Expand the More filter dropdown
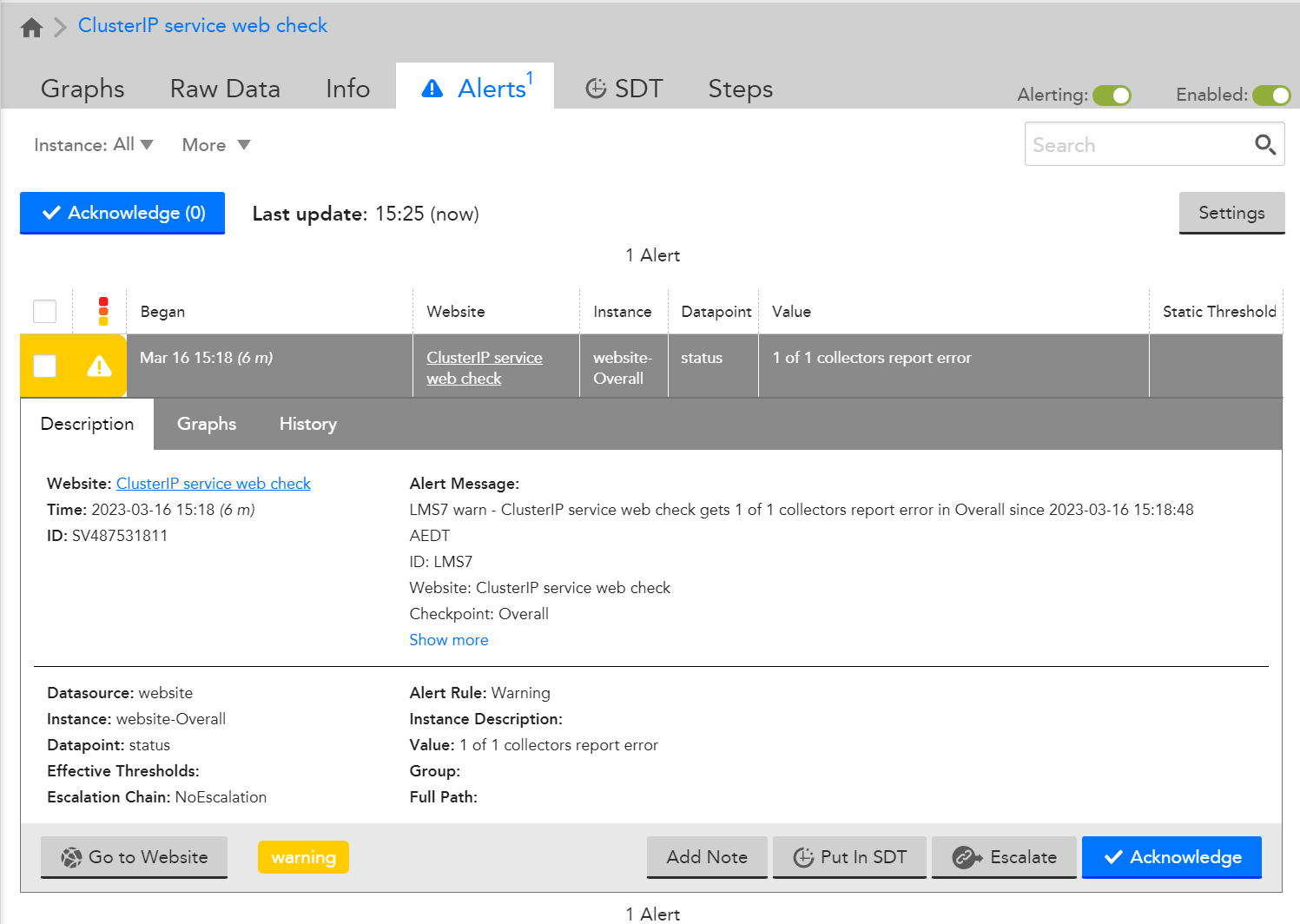This screenshot has height=924, width=1300. (214, 144)
